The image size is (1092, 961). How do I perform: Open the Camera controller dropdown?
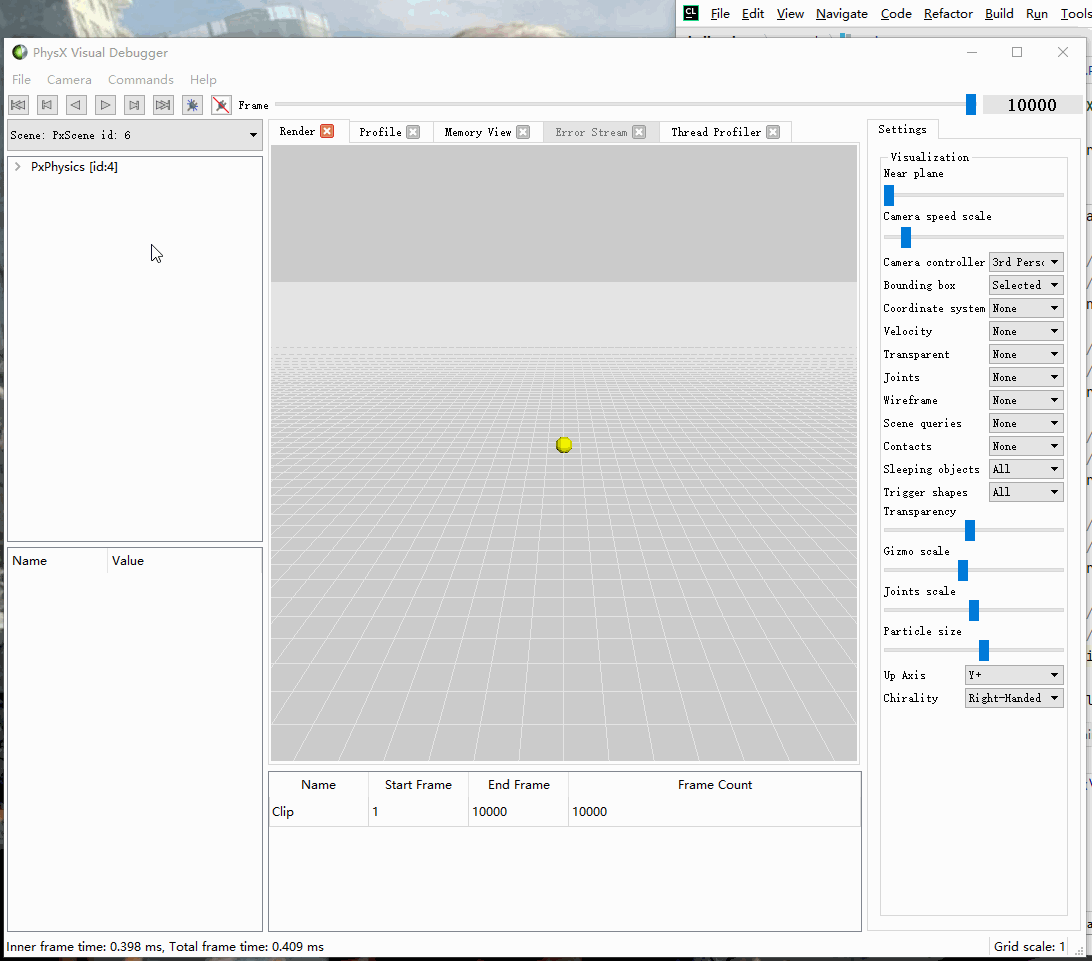1026,263
